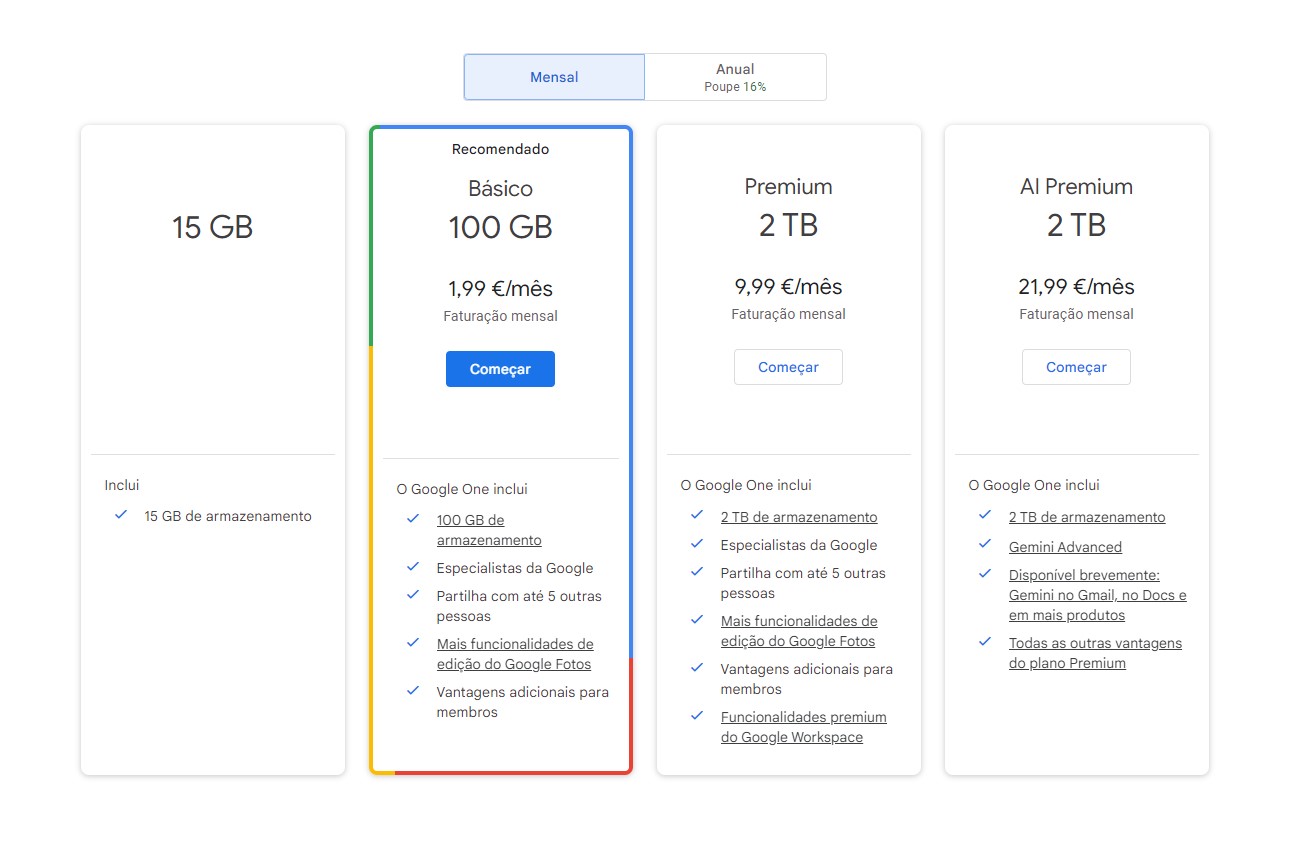
Task: Click checkmark beside 15 GB de armazenamento
Action: (x=121, y=515)
